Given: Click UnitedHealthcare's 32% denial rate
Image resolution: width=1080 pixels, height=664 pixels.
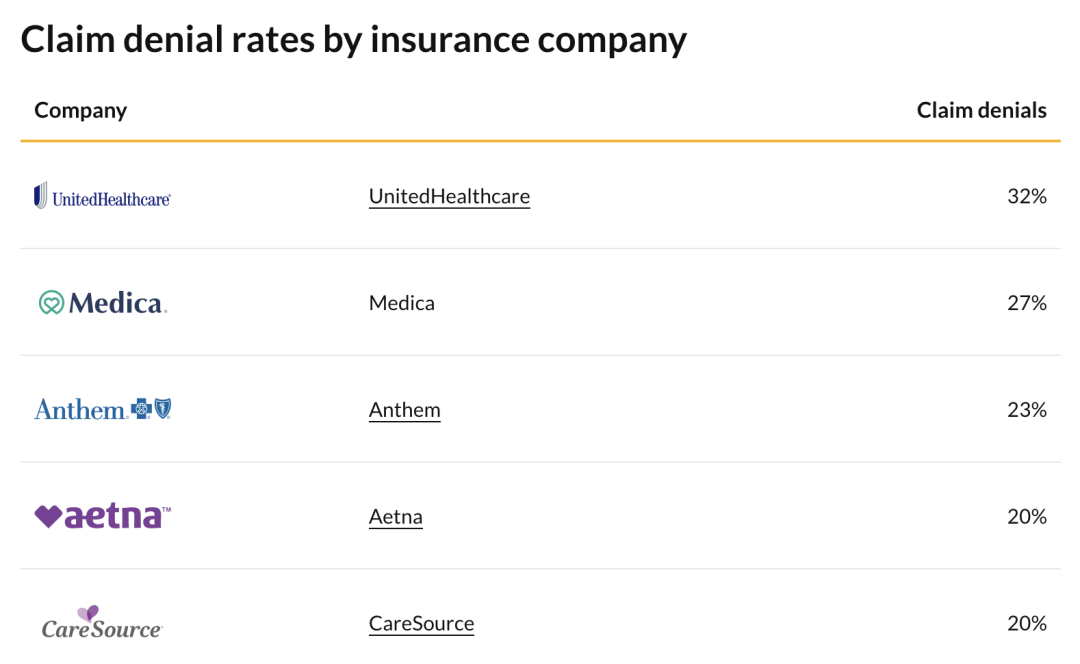Looking at the screenshot, I should coord(1026,196).
